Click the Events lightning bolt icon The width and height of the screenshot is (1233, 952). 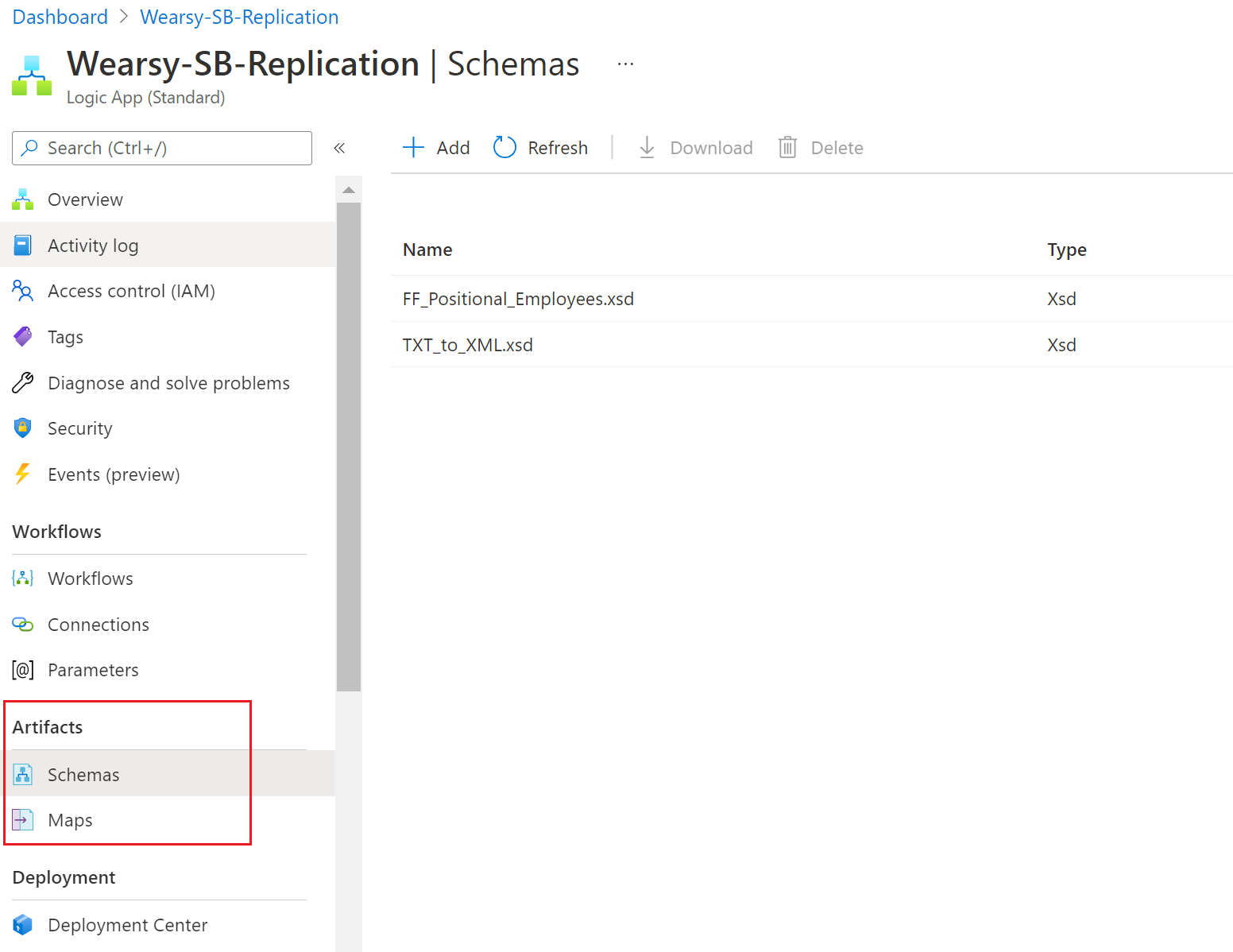pos(23,474)
